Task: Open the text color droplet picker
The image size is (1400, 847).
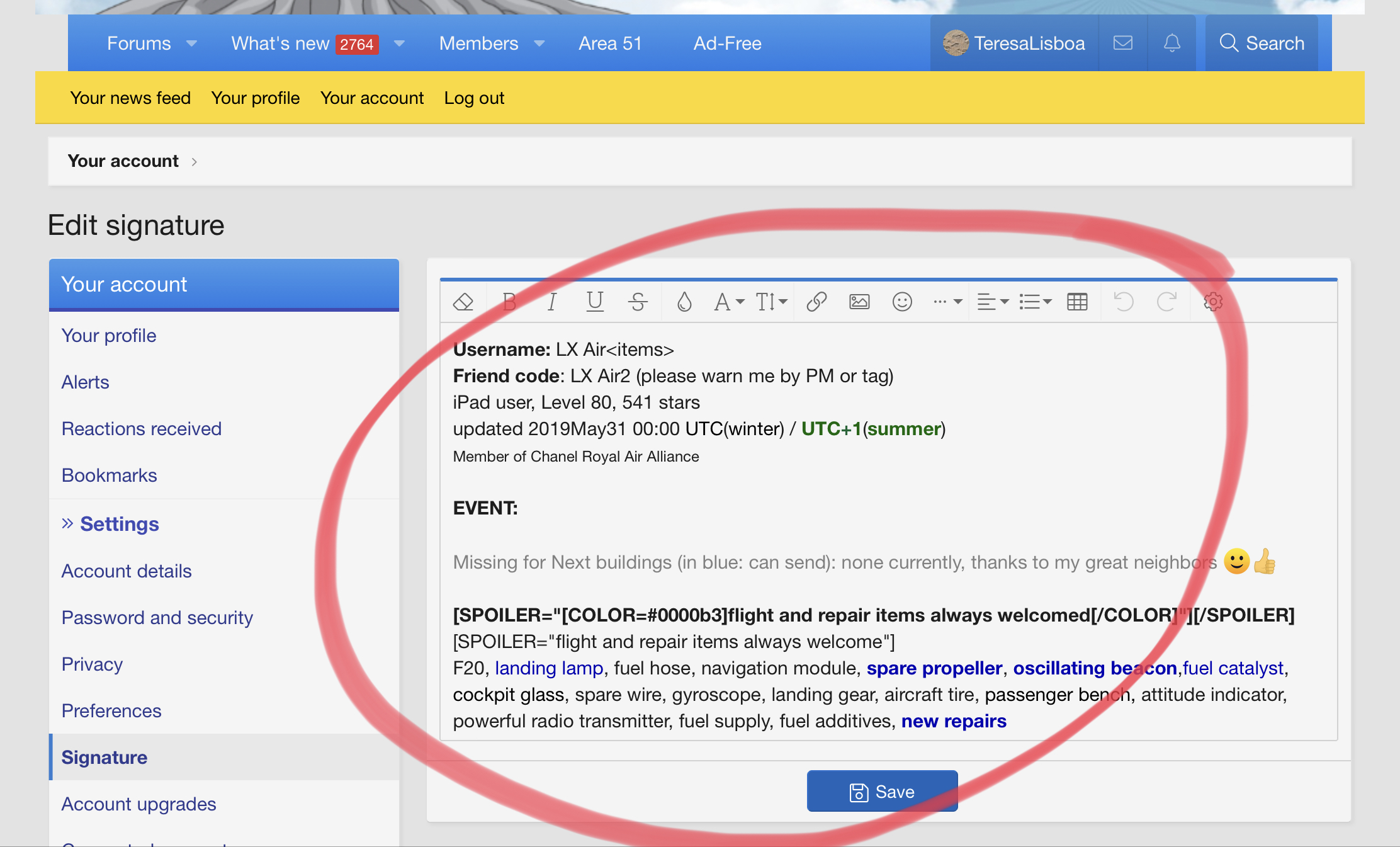Action: (684, 302)
